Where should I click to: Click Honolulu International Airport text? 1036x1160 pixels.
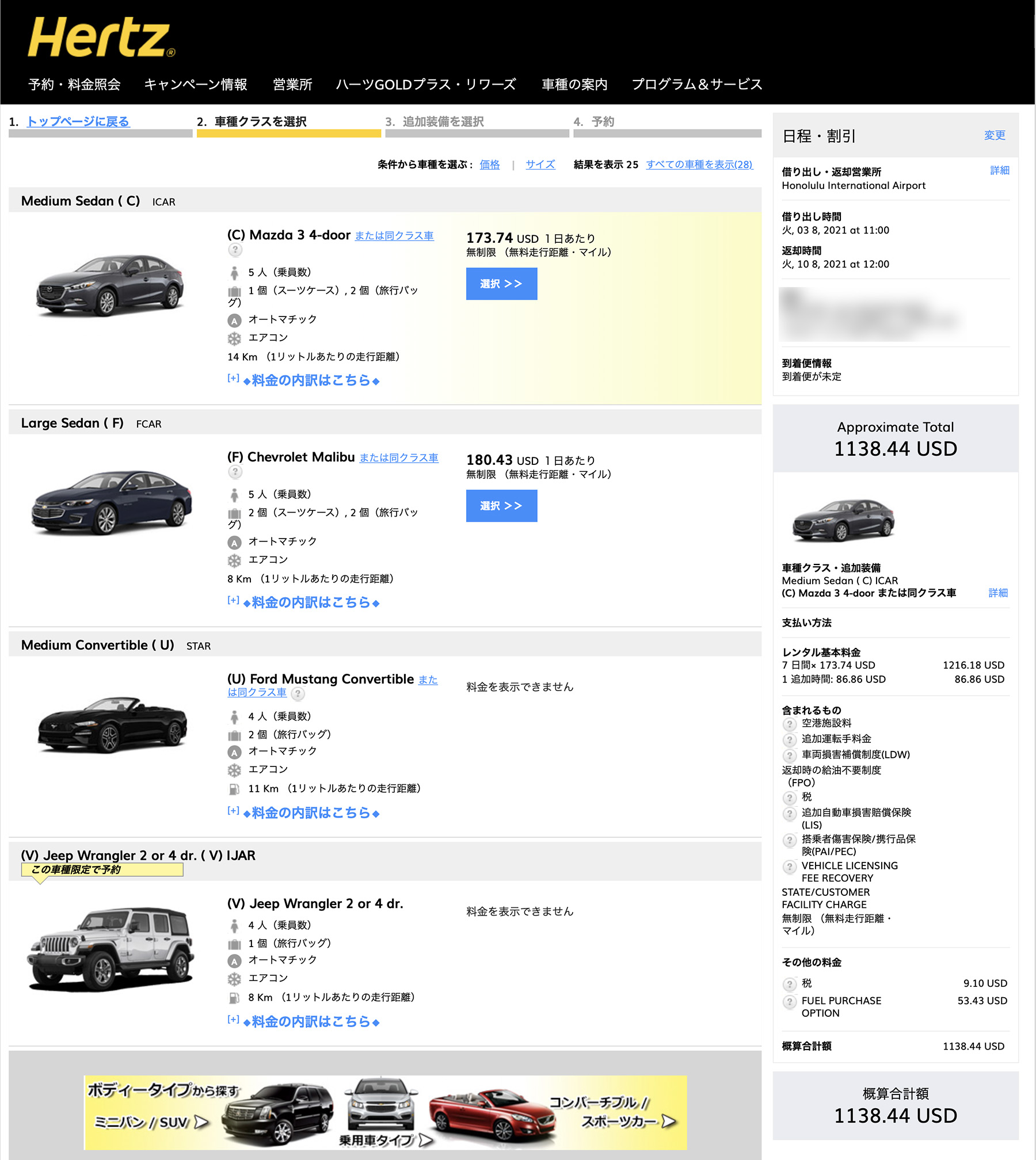click(854, 185)
